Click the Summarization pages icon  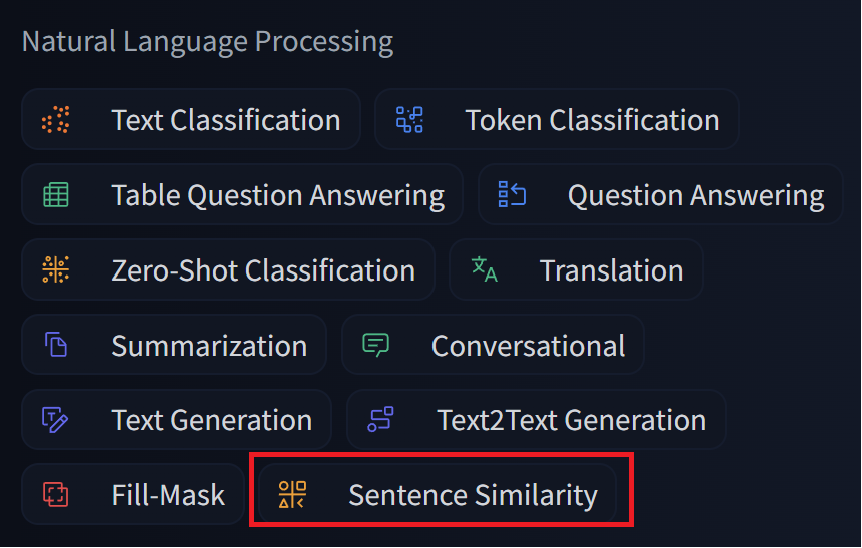pyautogui.click(x=56, y=345)
